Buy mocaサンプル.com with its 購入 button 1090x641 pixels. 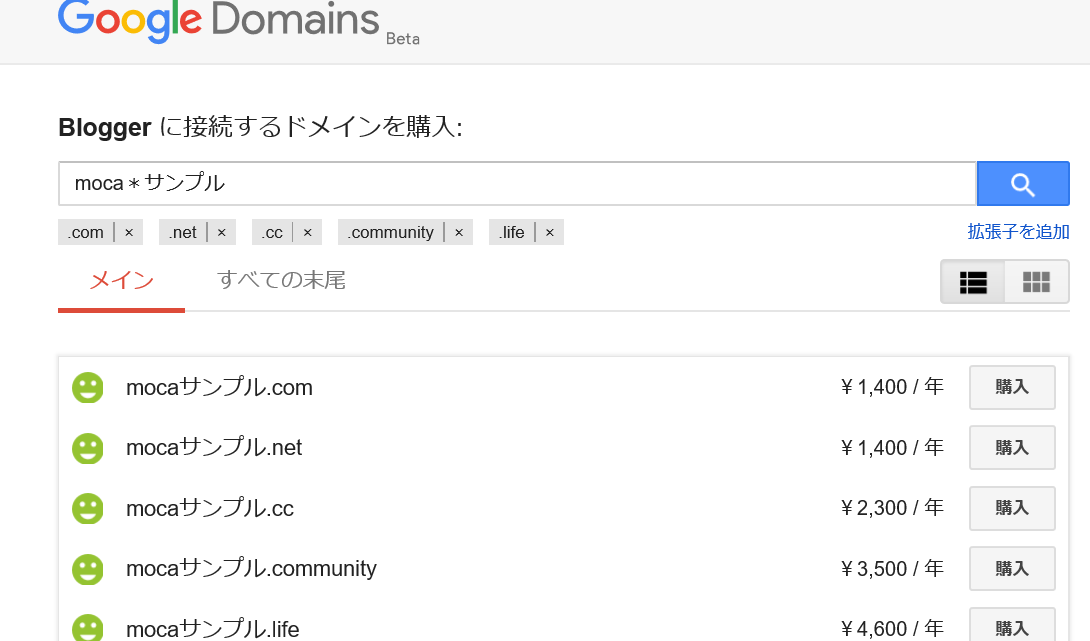1012,387
